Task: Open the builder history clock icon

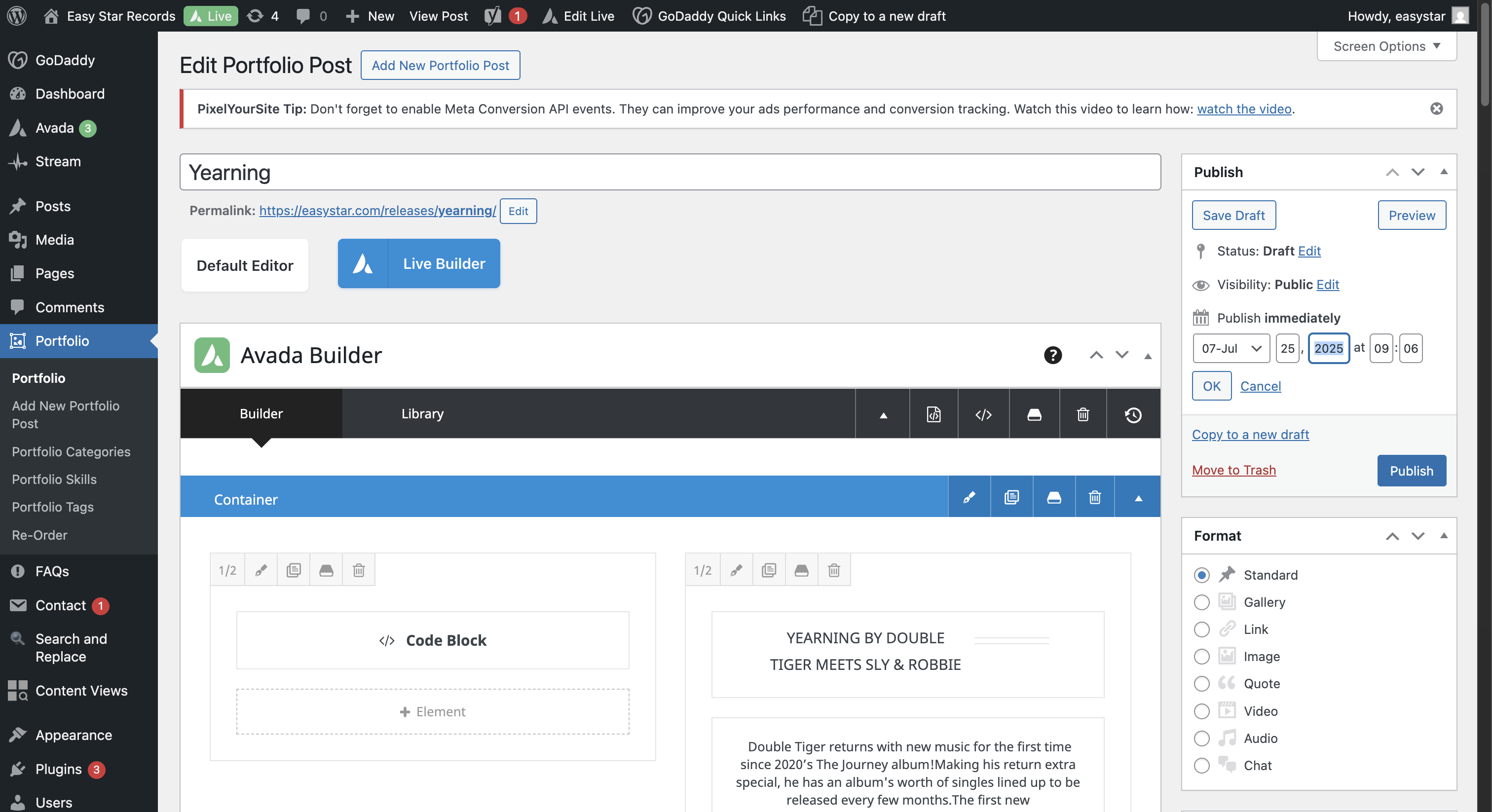Action: (1133, 415)
